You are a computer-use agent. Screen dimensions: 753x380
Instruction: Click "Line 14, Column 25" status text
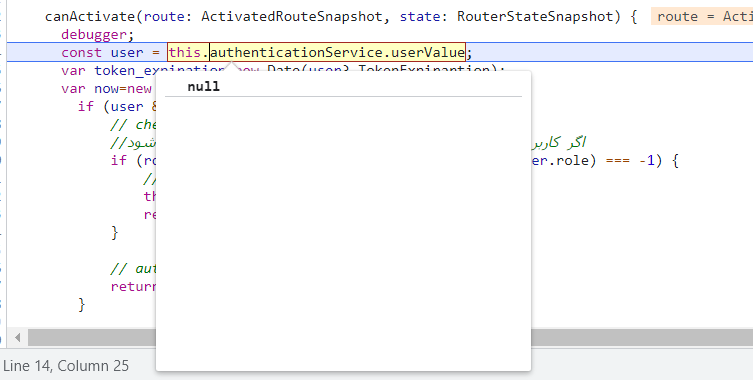coord(66,366)
